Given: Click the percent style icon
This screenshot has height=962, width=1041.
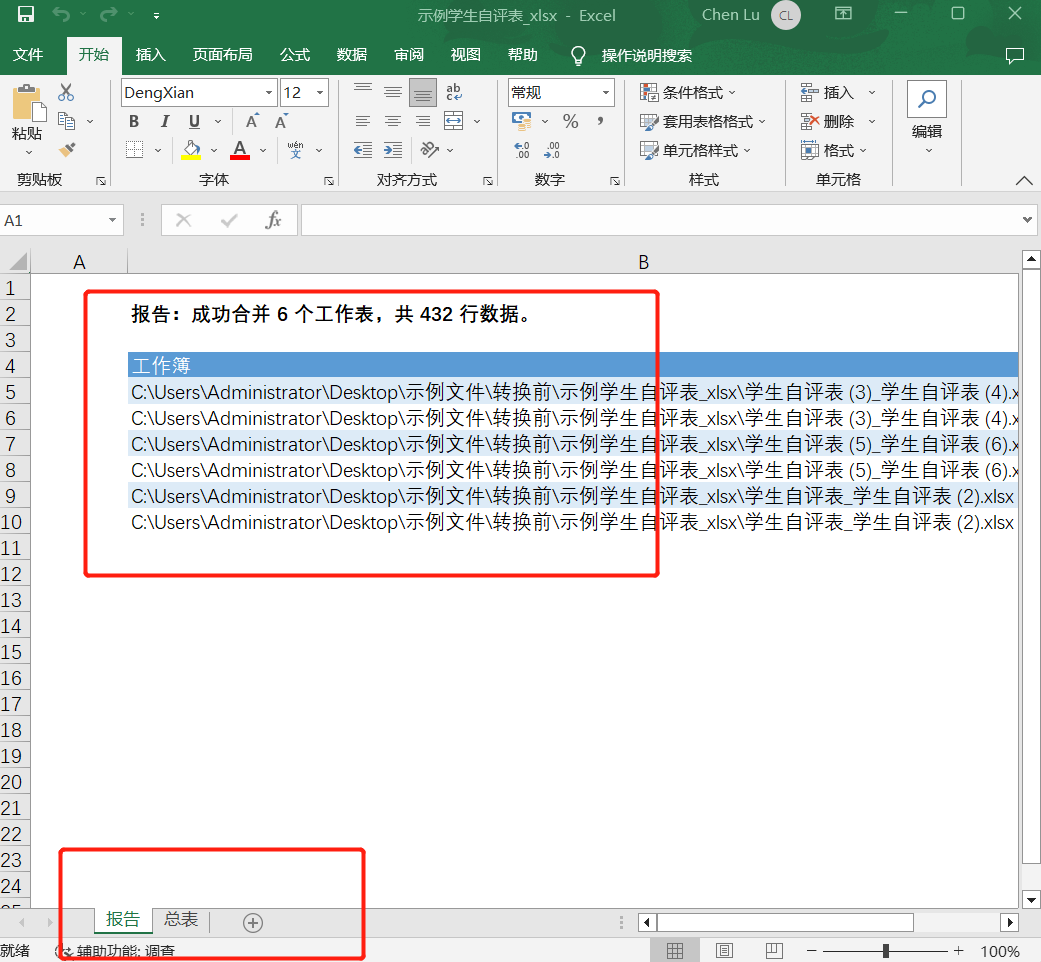Looking at the screenshot, I should click(x=571, y=121).
